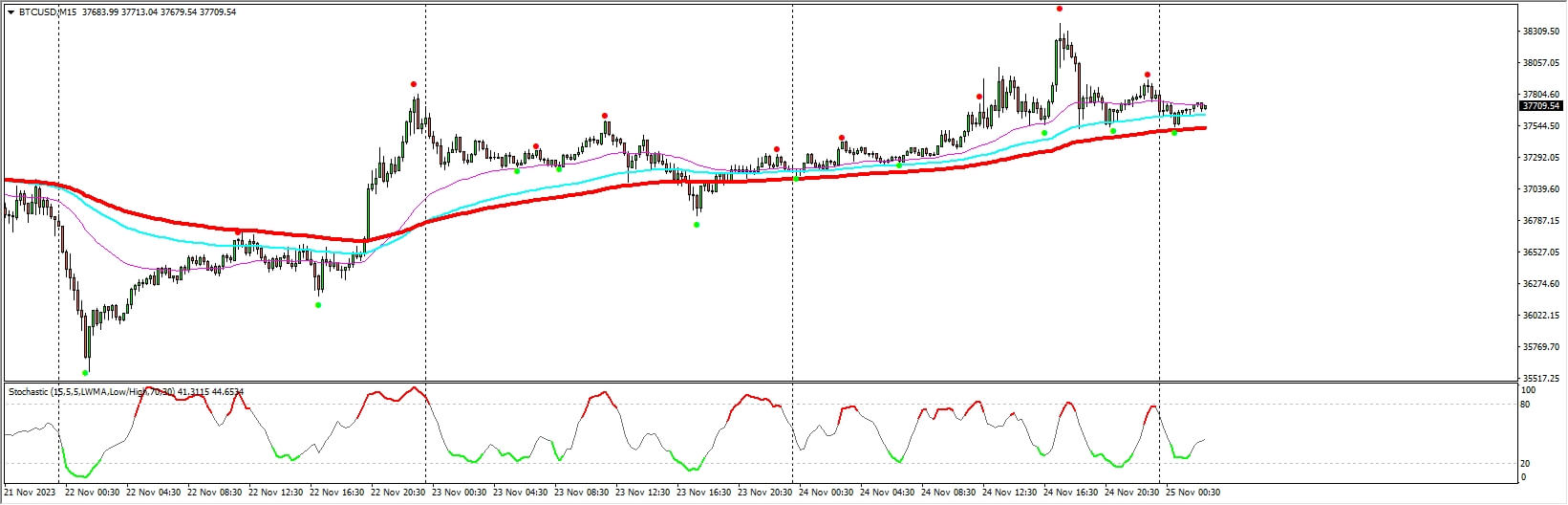Click the 23 Nov 16:30 time label
The width and height of the screenshot is (1568, 505).
(703, 494)
